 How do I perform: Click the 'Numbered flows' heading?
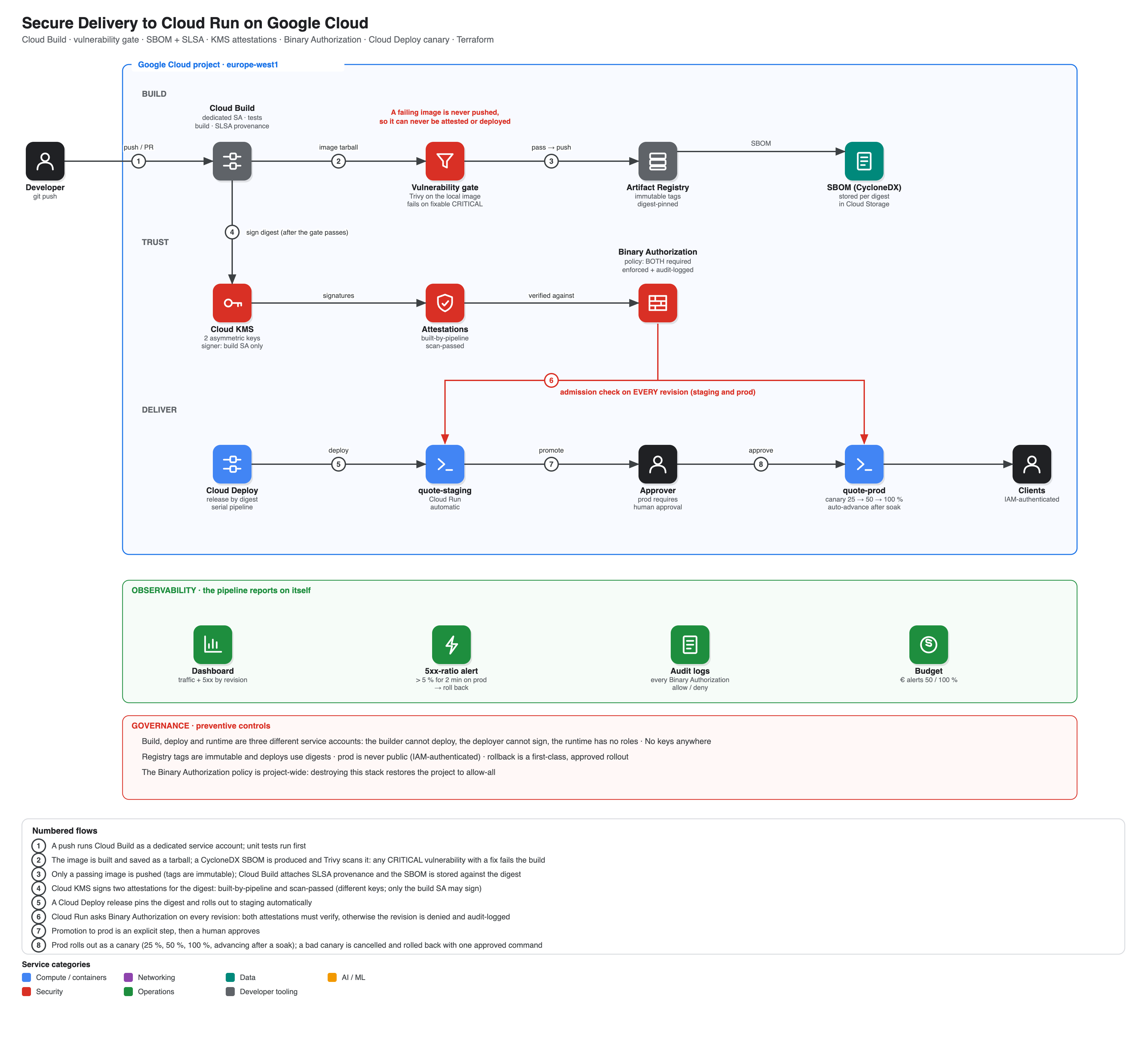pos(64,831)
